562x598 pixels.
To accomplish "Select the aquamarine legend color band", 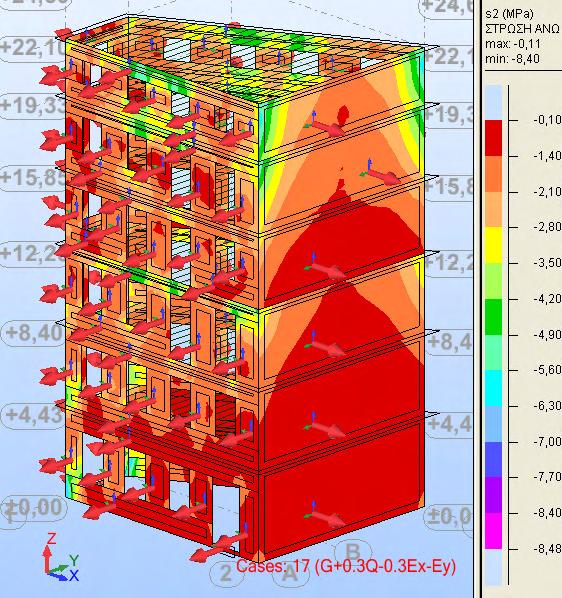I will 493,352.
